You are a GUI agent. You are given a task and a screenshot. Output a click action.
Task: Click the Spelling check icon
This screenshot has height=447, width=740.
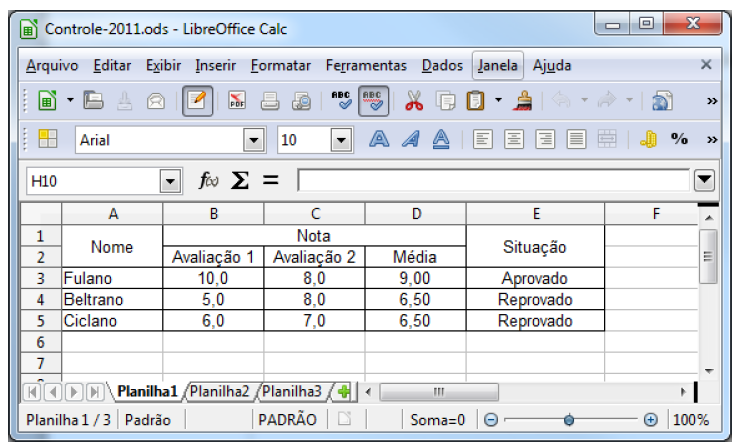click(x=339, y=101)
